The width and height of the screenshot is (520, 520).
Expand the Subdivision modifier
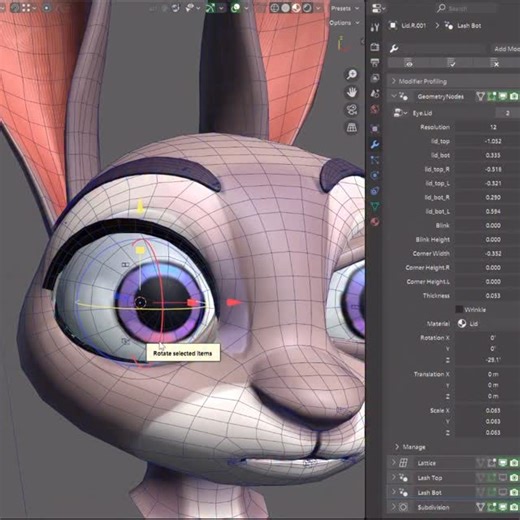[x=394, y=507]
